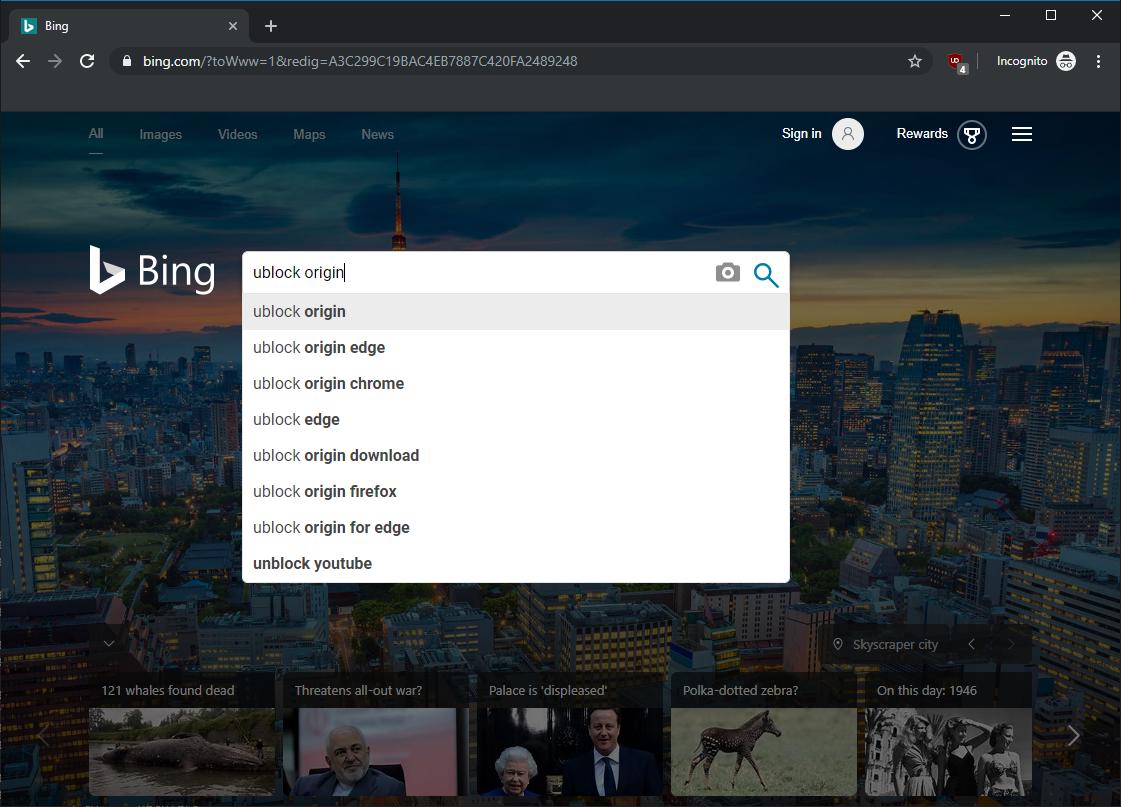The width and height of the screenshot is (1121, 807).
Task: Open the Bing hamburger menu
Action: click(1022, 134)
